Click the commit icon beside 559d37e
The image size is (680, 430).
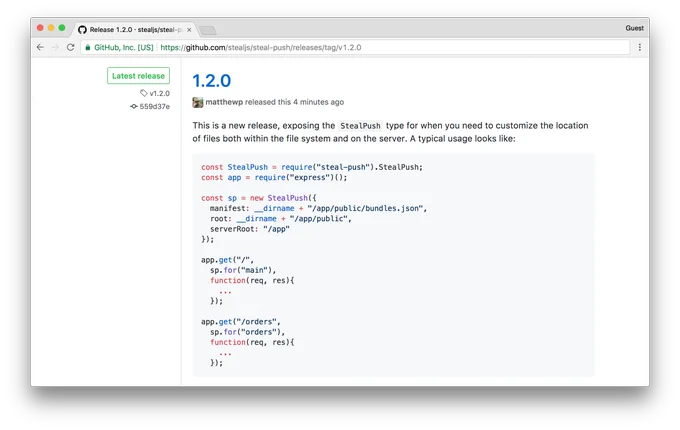coord(134,106)
